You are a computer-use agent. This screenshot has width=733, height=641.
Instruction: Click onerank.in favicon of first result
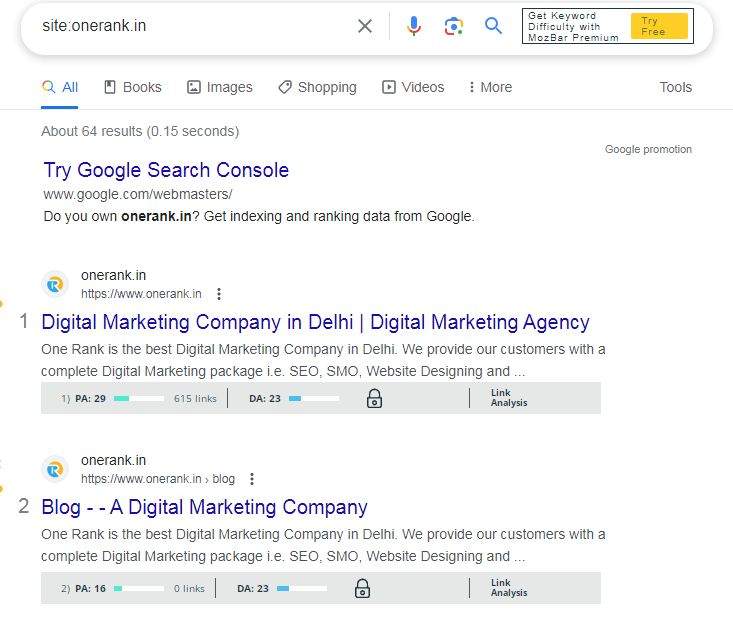(55, 284)
